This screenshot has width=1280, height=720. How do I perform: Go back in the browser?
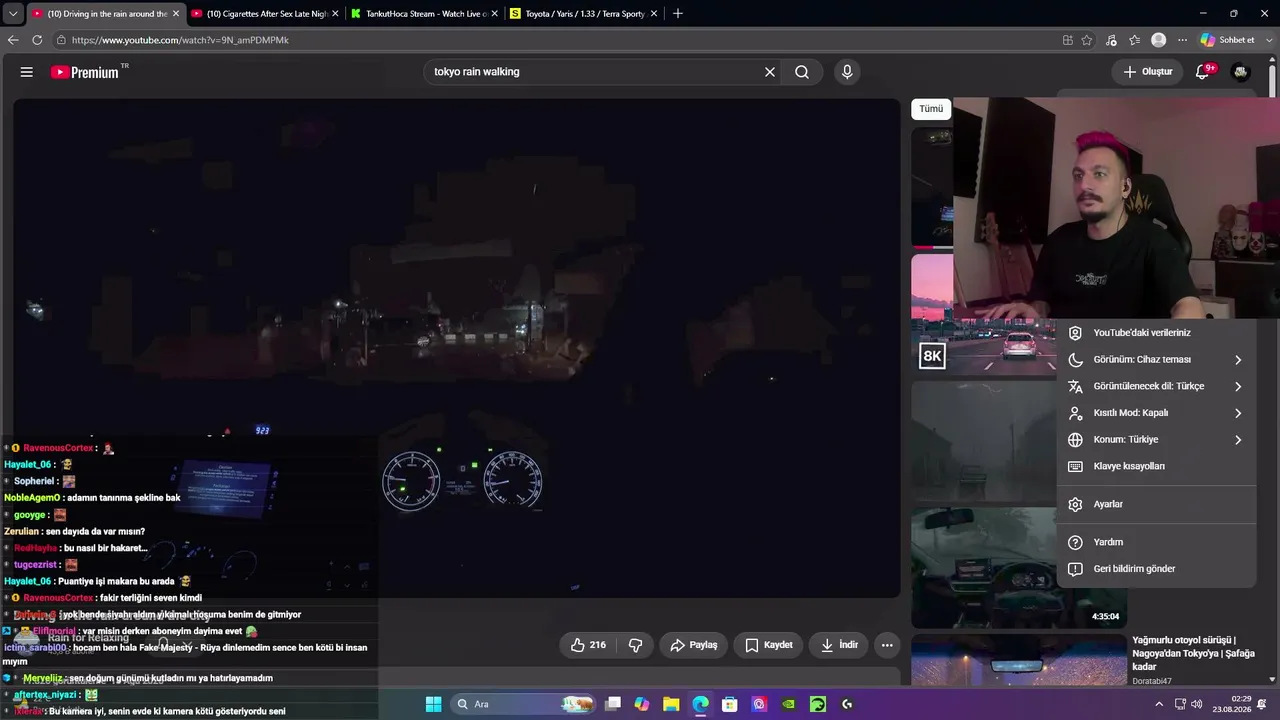tap(13, 40)
